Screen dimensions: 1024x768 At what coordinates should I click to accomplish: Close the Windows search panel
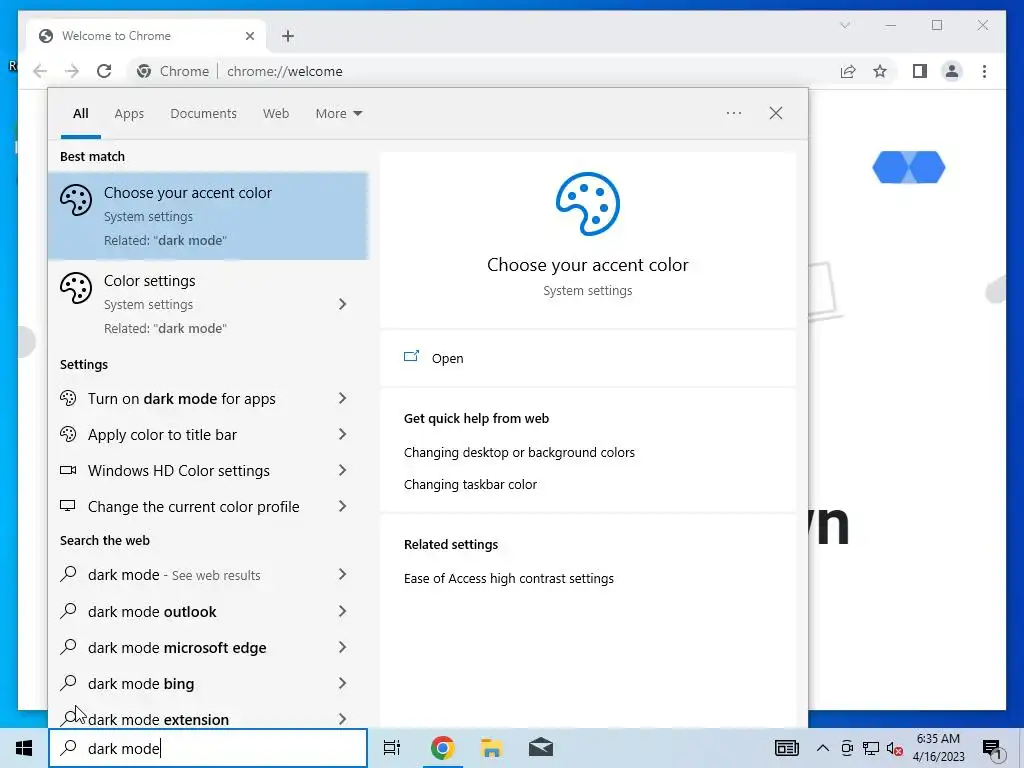pos(775,113)
